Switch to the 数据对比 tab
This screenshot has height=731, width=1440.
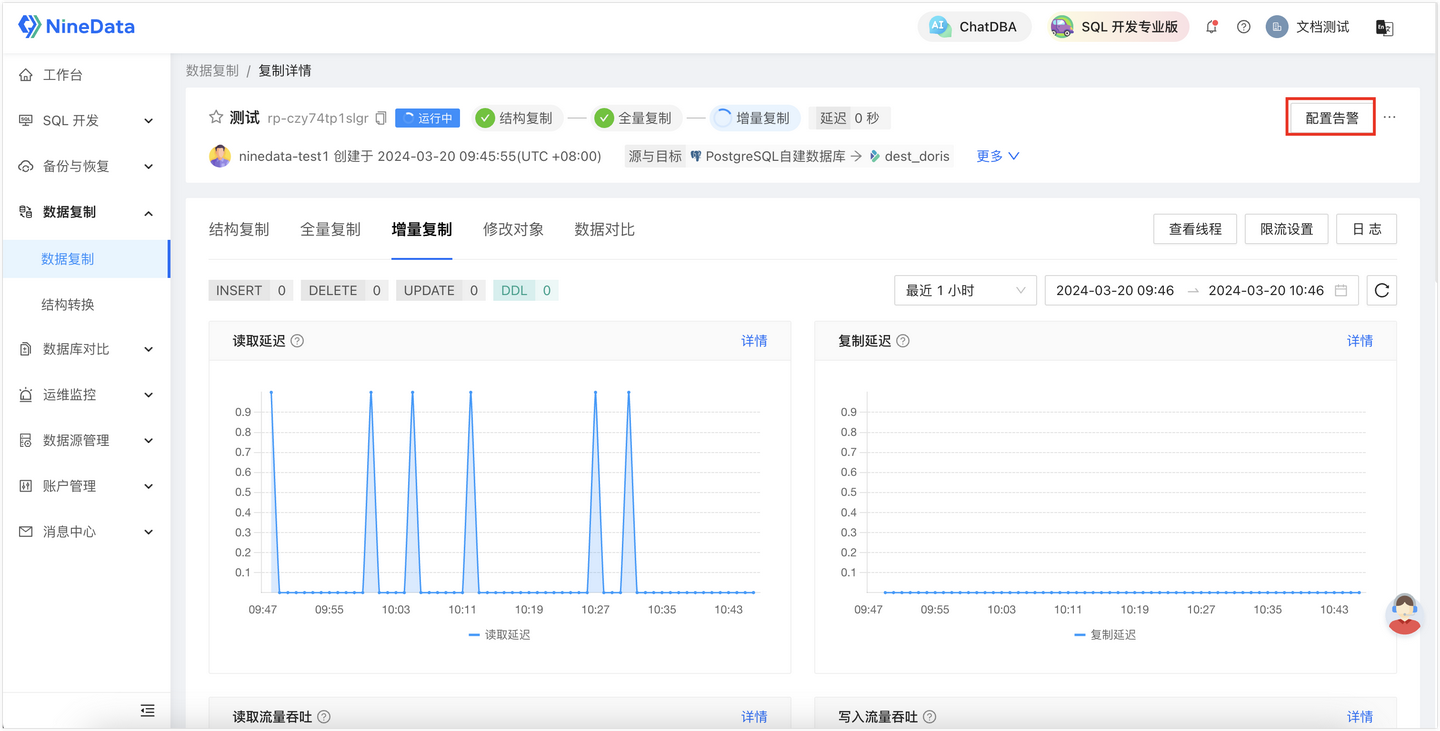[x=604, y=228]
